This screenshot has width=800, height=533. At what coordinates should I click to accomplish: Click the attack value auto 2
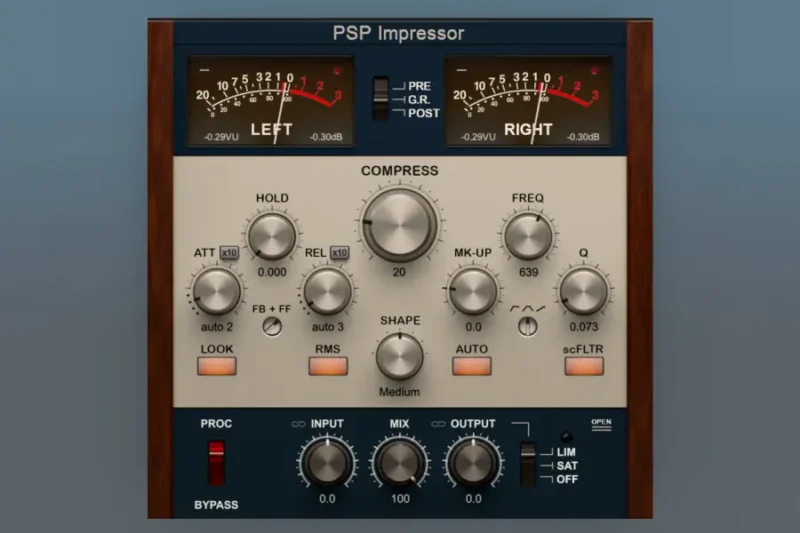pyautogui.click(x=217, y=327)
